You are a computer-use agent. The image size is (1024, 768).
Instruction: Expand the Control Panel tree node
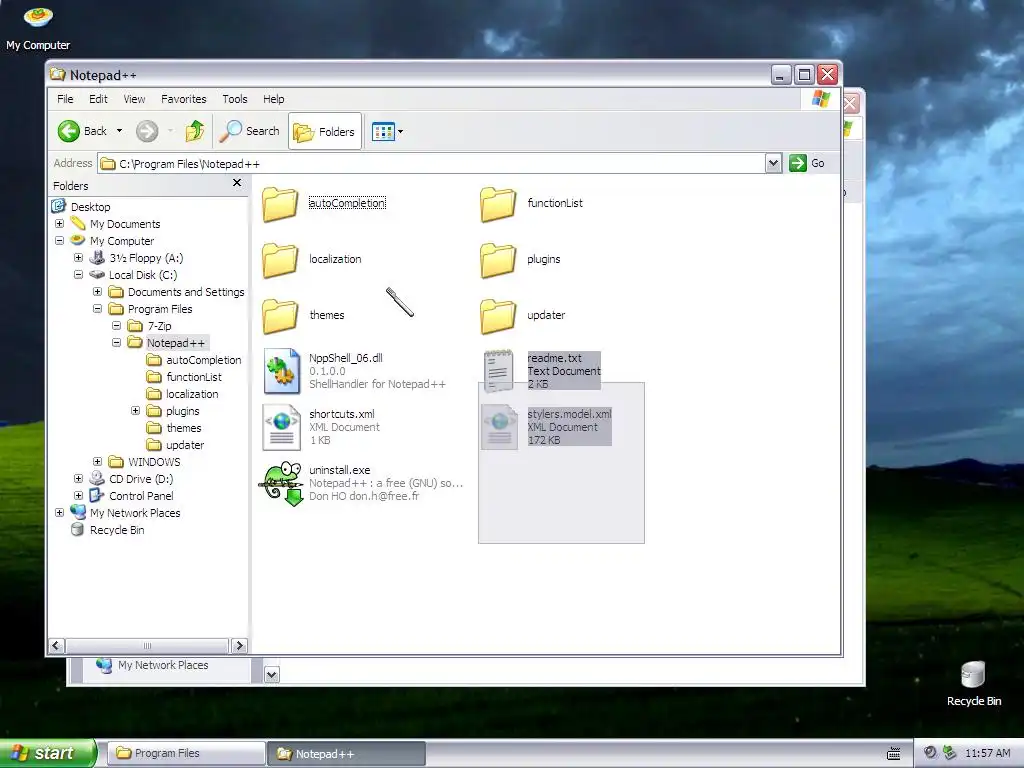point(78,495)
